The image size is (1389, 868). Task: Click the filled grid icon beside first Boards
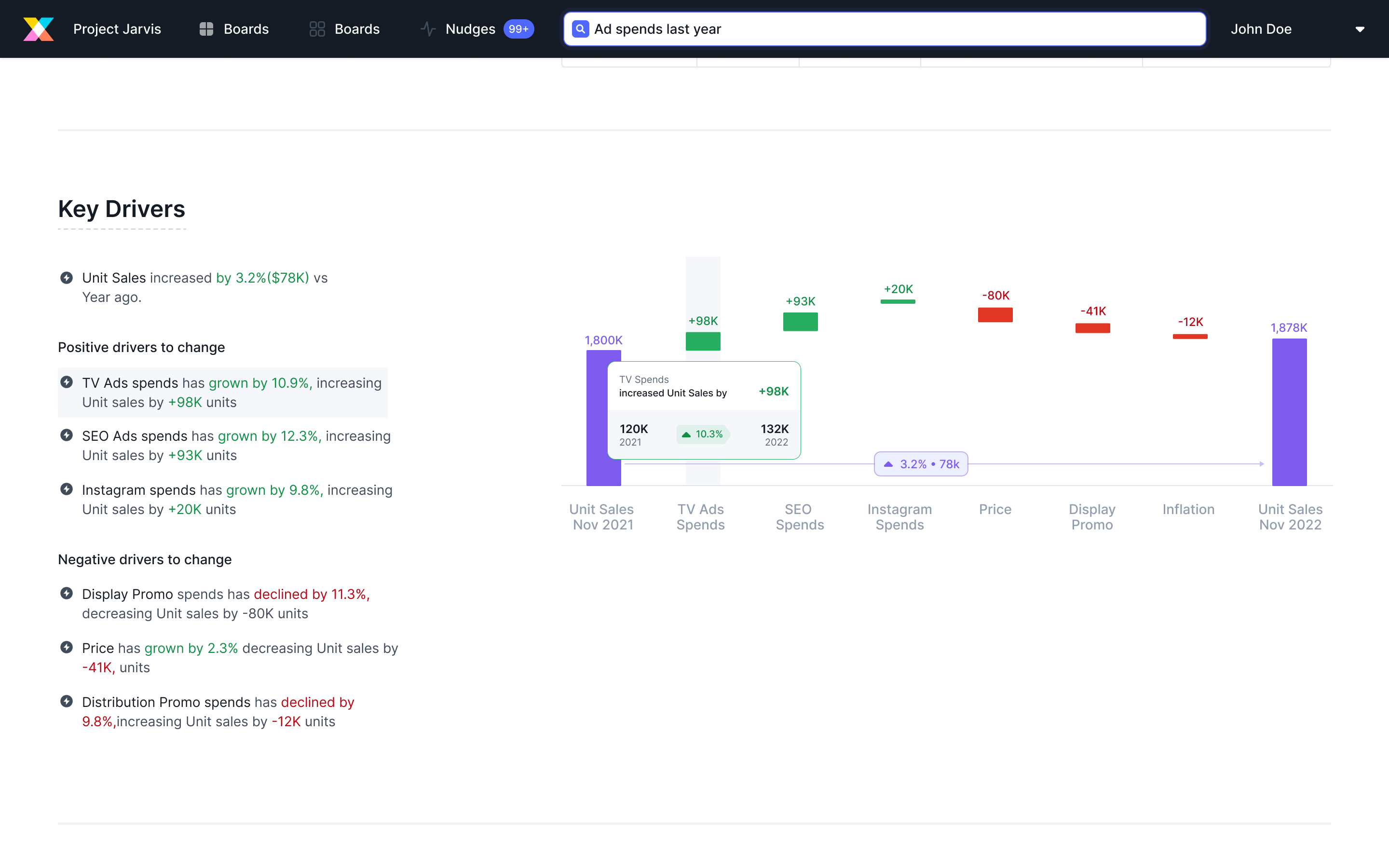coord(206,29)
